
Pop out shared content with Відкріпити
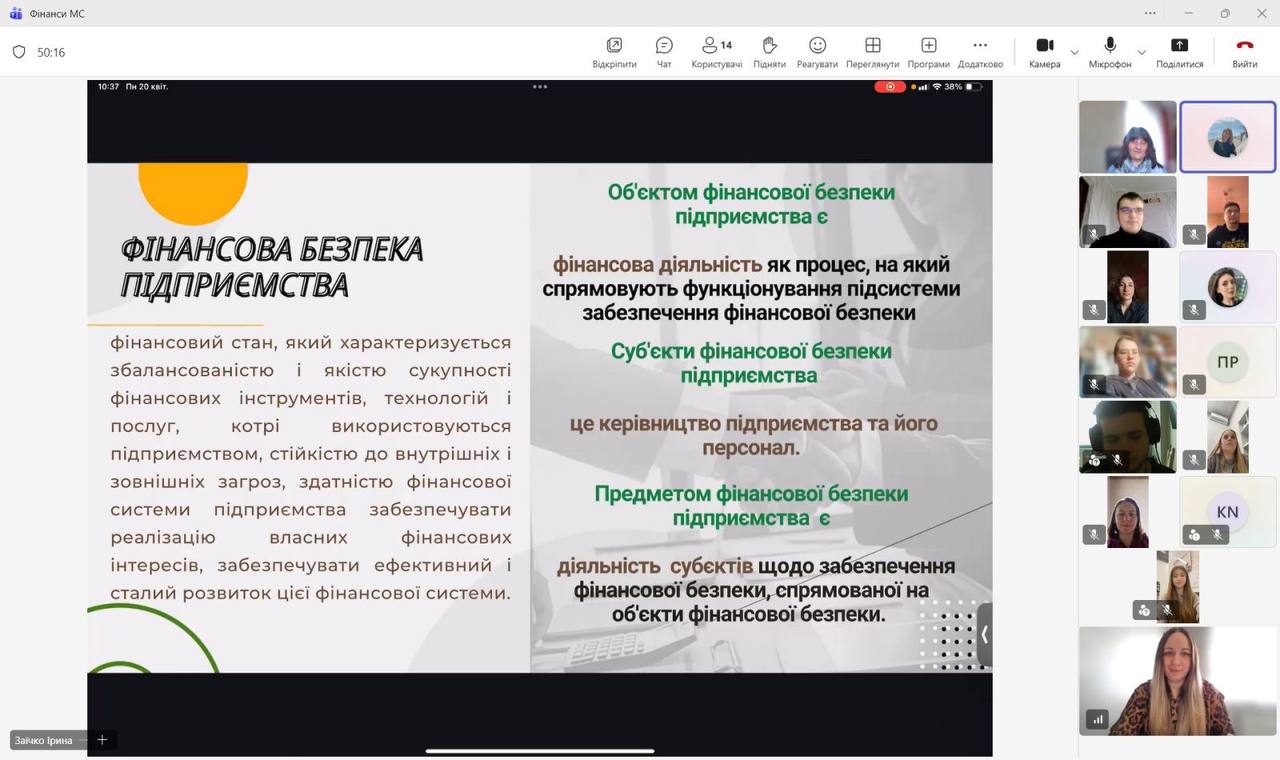pyautogui.click(x=614, y=52)
